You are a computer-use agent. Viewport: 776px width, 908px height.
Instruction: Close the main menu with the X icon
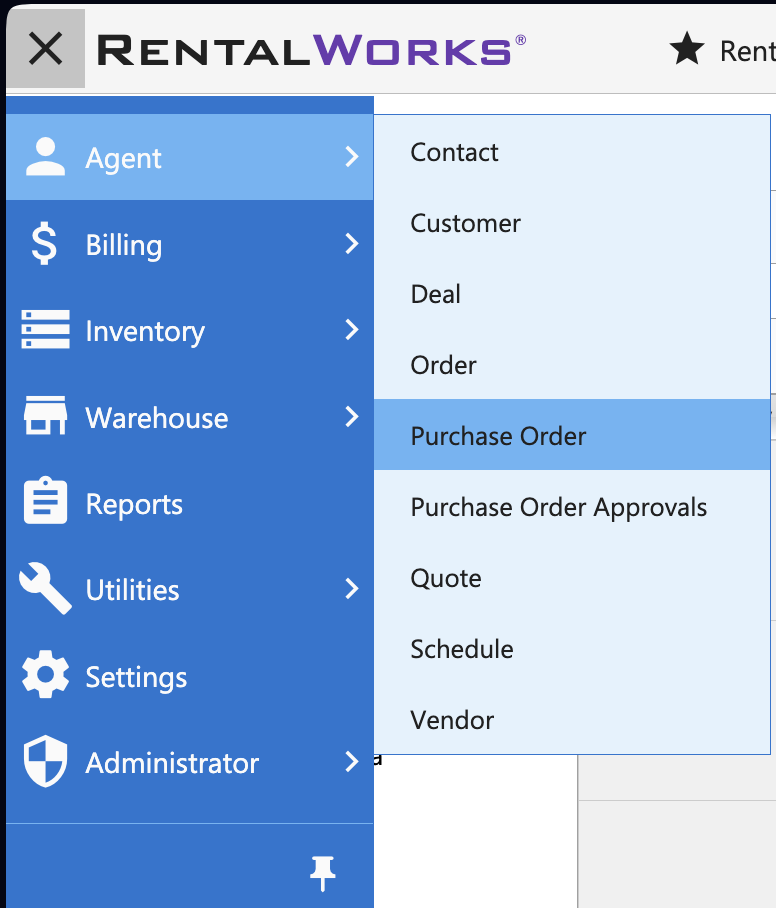point(46,49)
